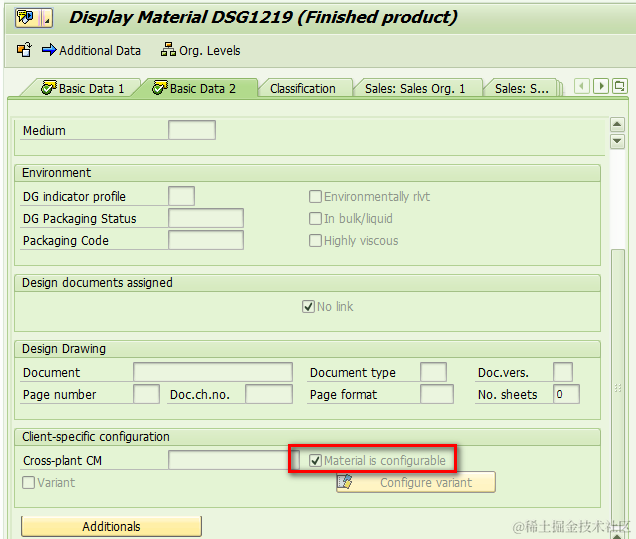Click the DG indicator profile field
The image size is (636, 539).
point(181,196)
